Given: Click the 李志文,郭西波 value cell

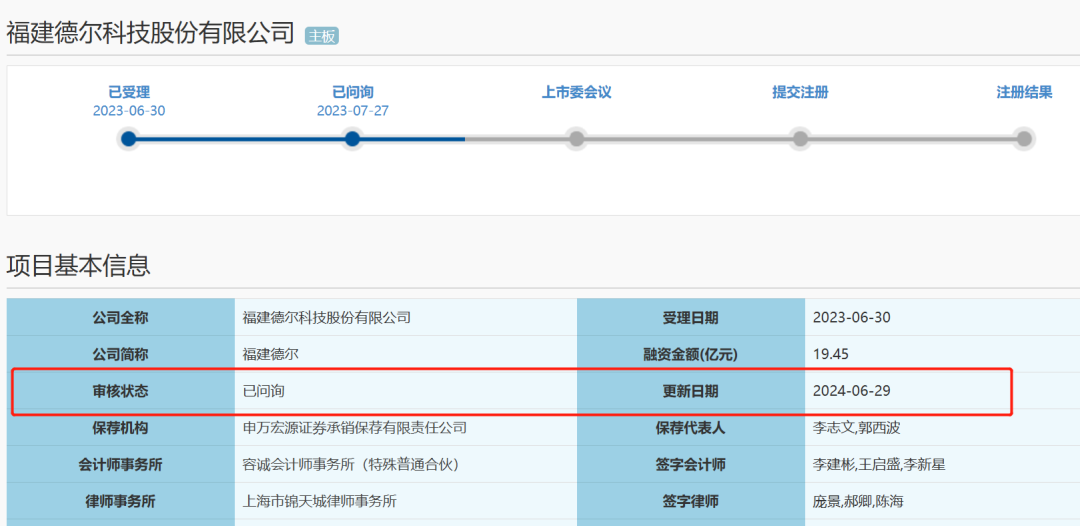Looking at the screenshot, I should (x=942, y=428).
